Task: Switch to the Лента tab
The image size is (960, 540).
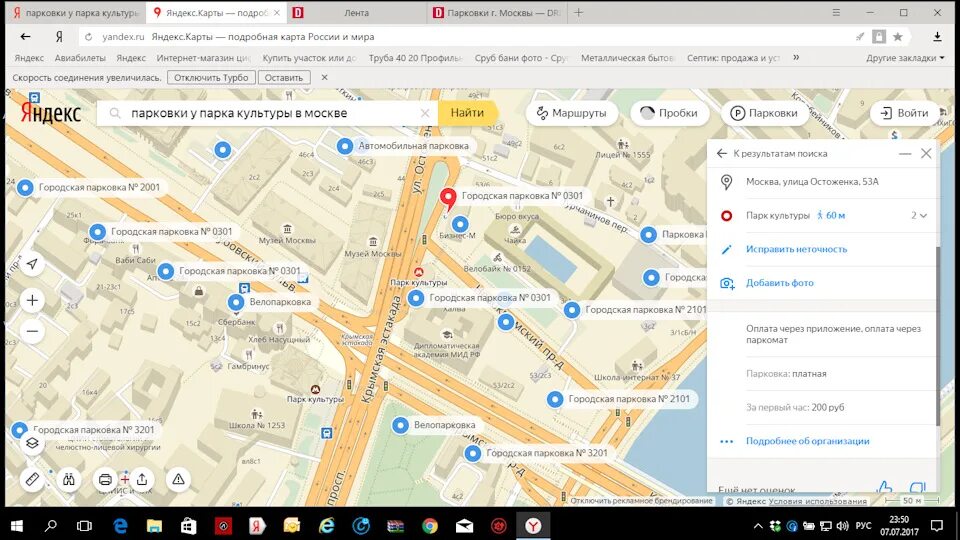Action: coord(356,12)
